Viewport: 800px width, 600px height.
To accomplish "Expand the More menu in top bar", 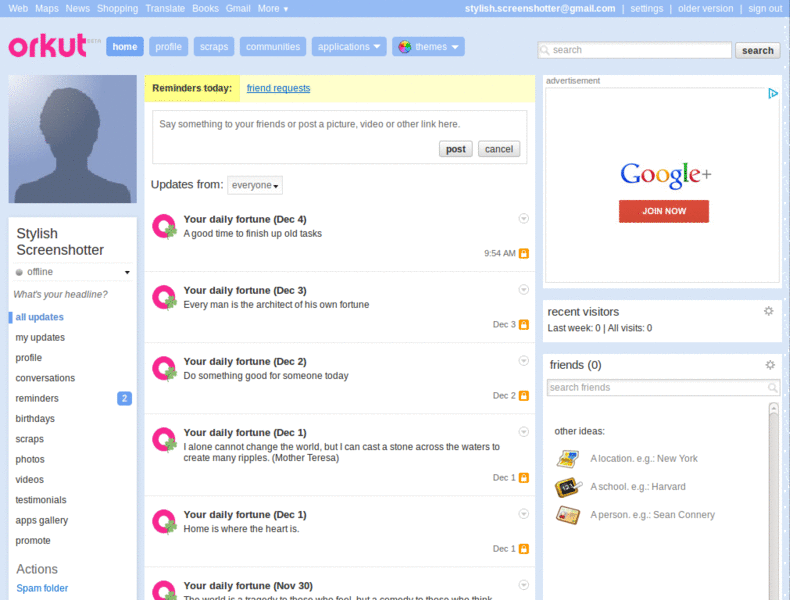I will click(272, 9).
